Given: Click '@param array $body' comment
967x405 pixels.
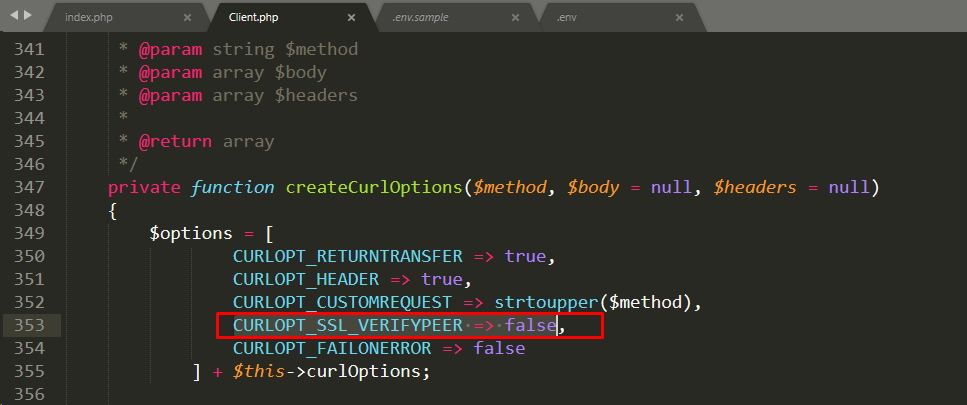Looking at the screenshot, I should [x=232, y=73].
